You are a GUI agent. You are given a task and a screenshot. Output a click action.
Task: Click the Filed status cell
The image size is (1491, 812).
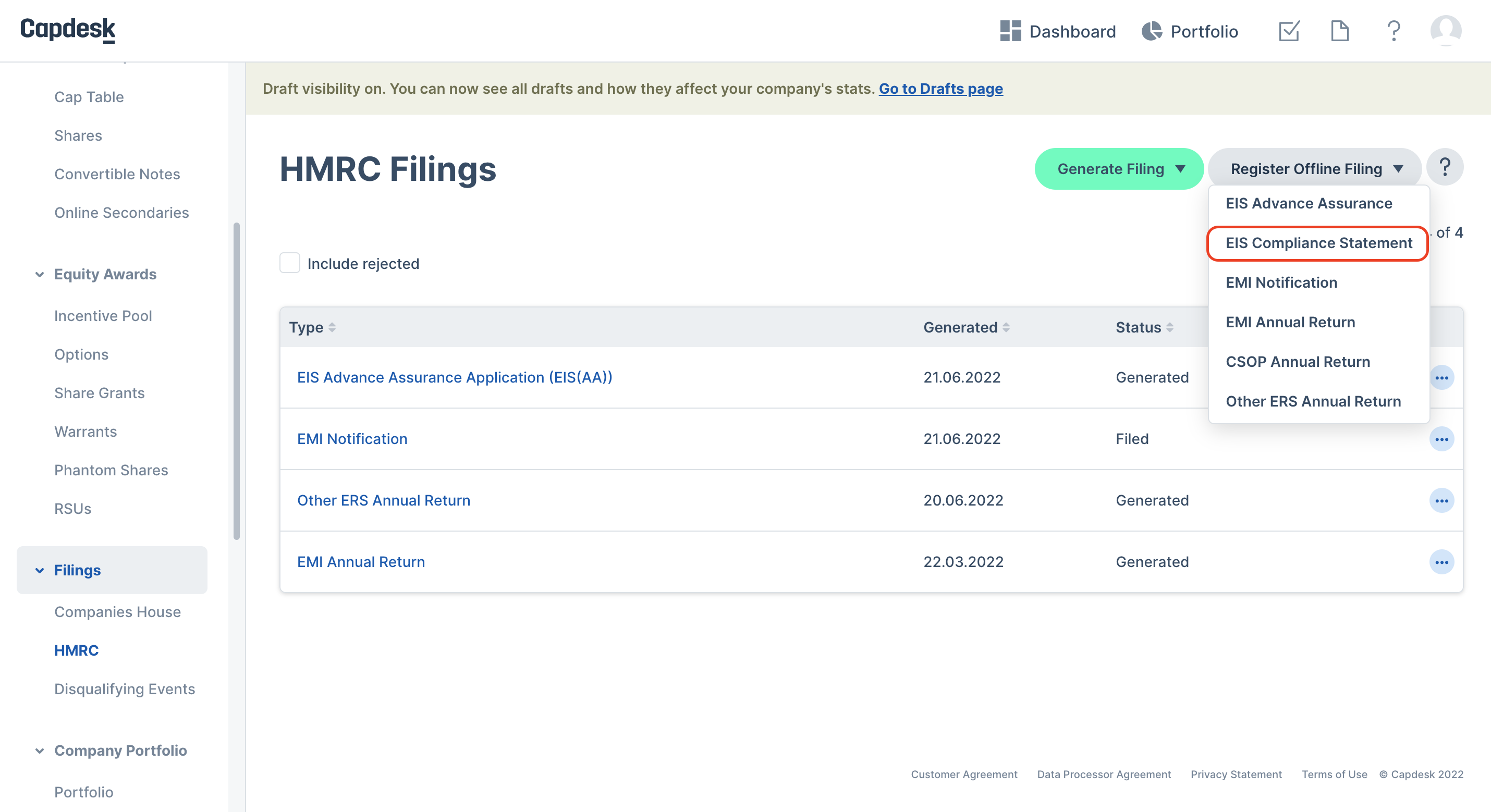[1132, 439]
